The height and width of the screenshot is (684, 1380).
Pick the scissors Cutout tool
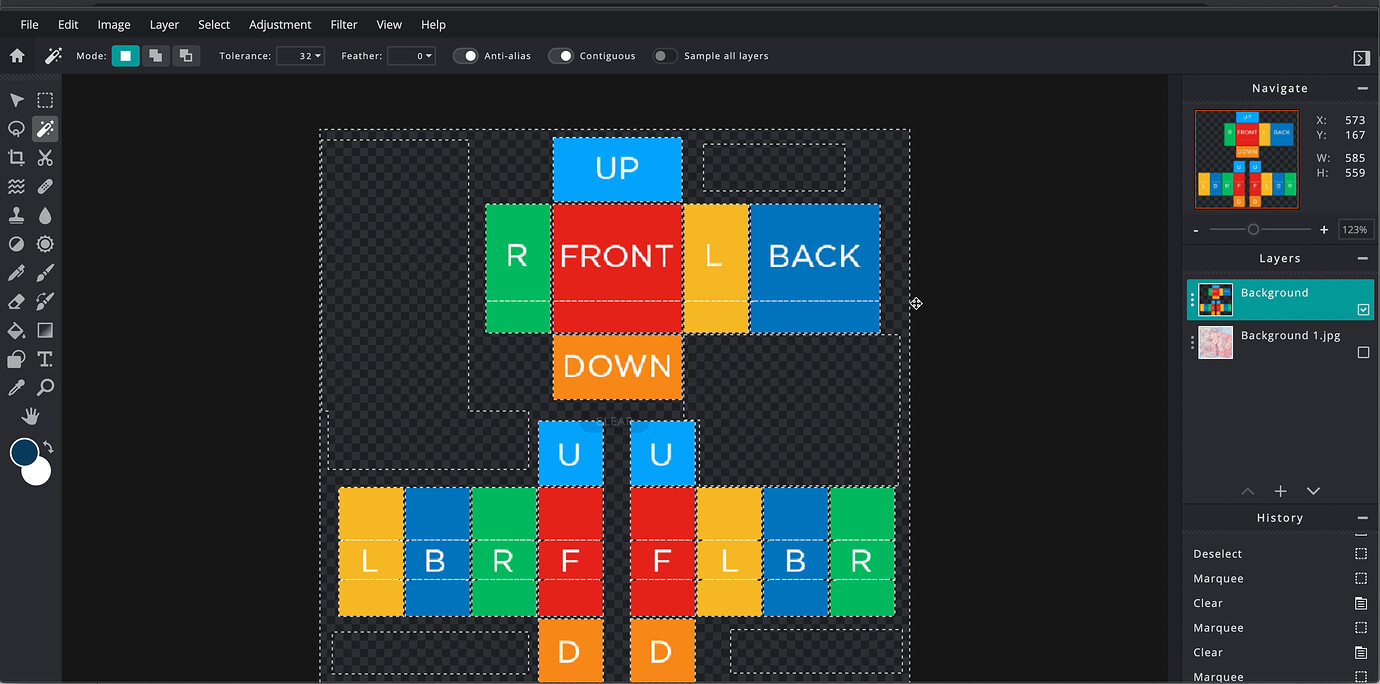click(45, 158)
